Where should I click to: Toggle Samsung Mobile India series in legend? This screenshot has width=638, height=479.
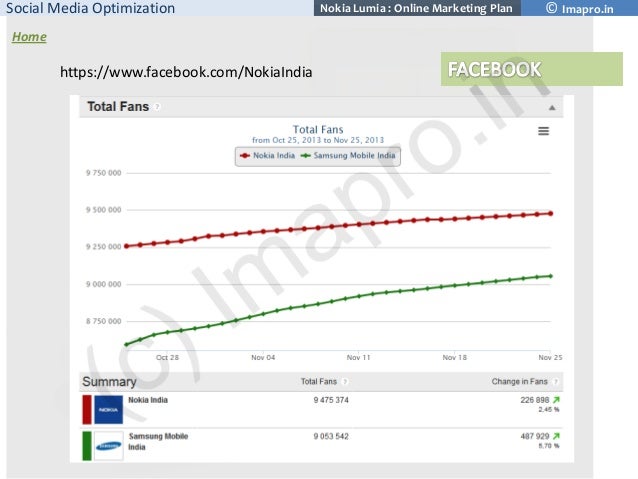pyautogui.click(x=348, y=155)
